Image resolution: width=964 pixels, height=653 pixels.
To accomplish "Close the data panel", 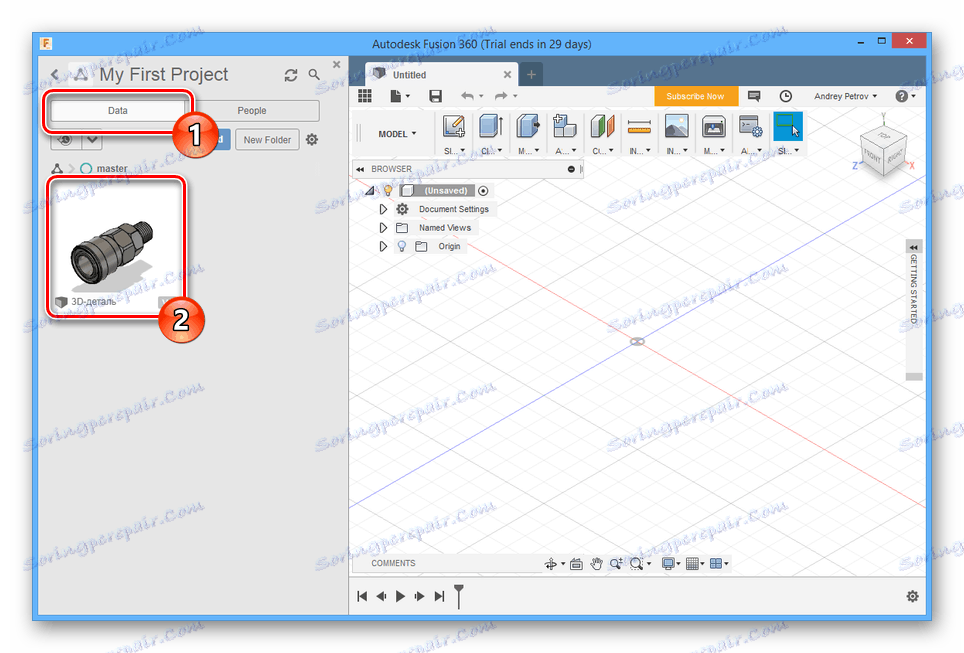I will pos(336,64).
